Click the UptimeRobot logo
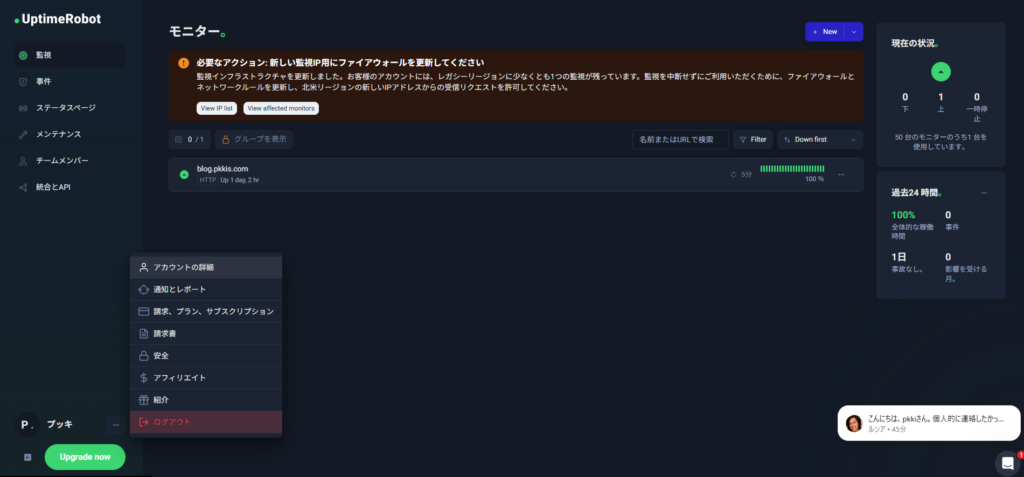This screenshot has width=1024, height=477. 57,20
